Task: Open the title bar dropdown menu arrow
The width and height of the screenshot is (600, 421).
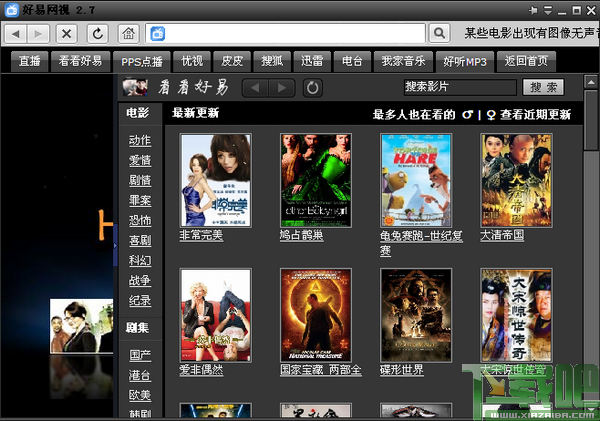Action: click(x=548, y=10)
